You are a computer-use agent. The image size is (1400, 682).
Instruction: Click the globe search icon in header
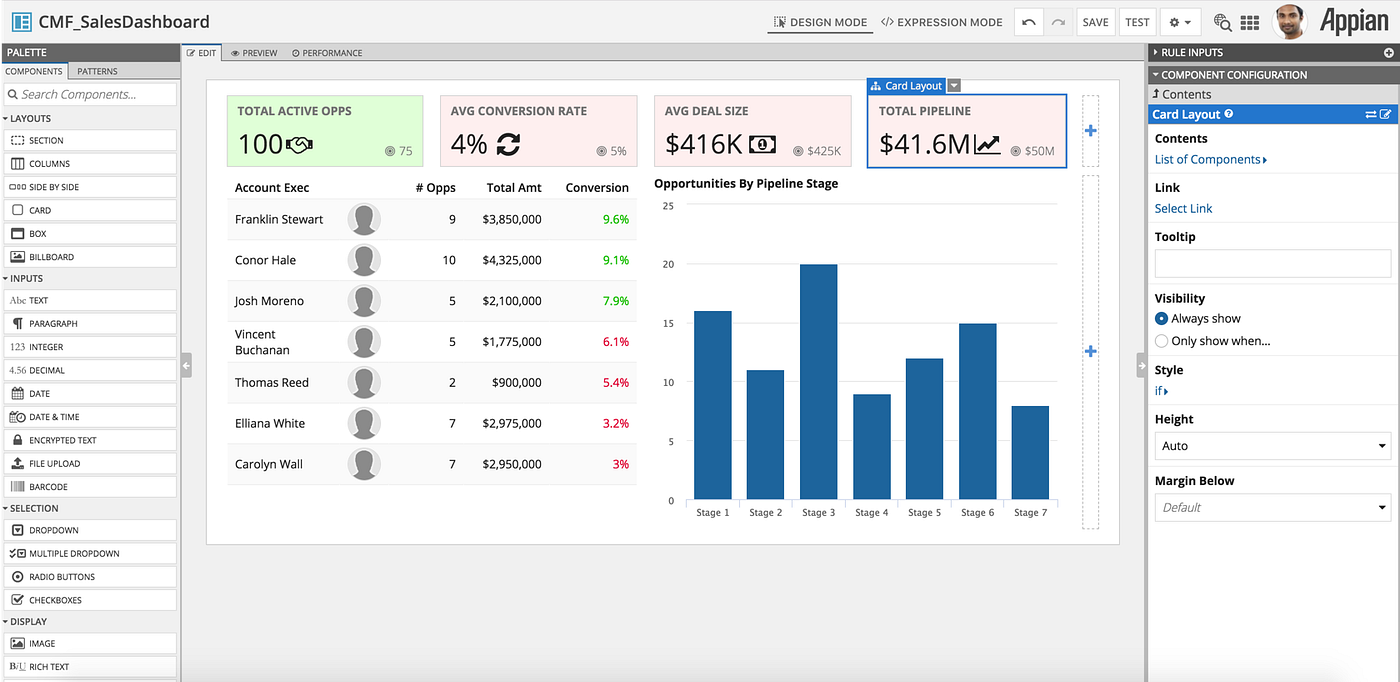[x=1222, y=22]
